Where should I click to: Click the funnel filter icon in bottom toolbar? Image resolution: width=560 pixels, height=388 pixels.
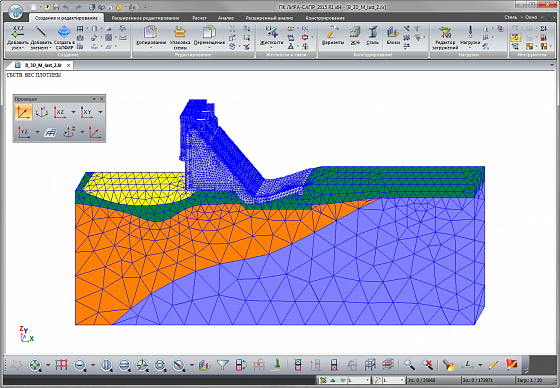[222, 365]
